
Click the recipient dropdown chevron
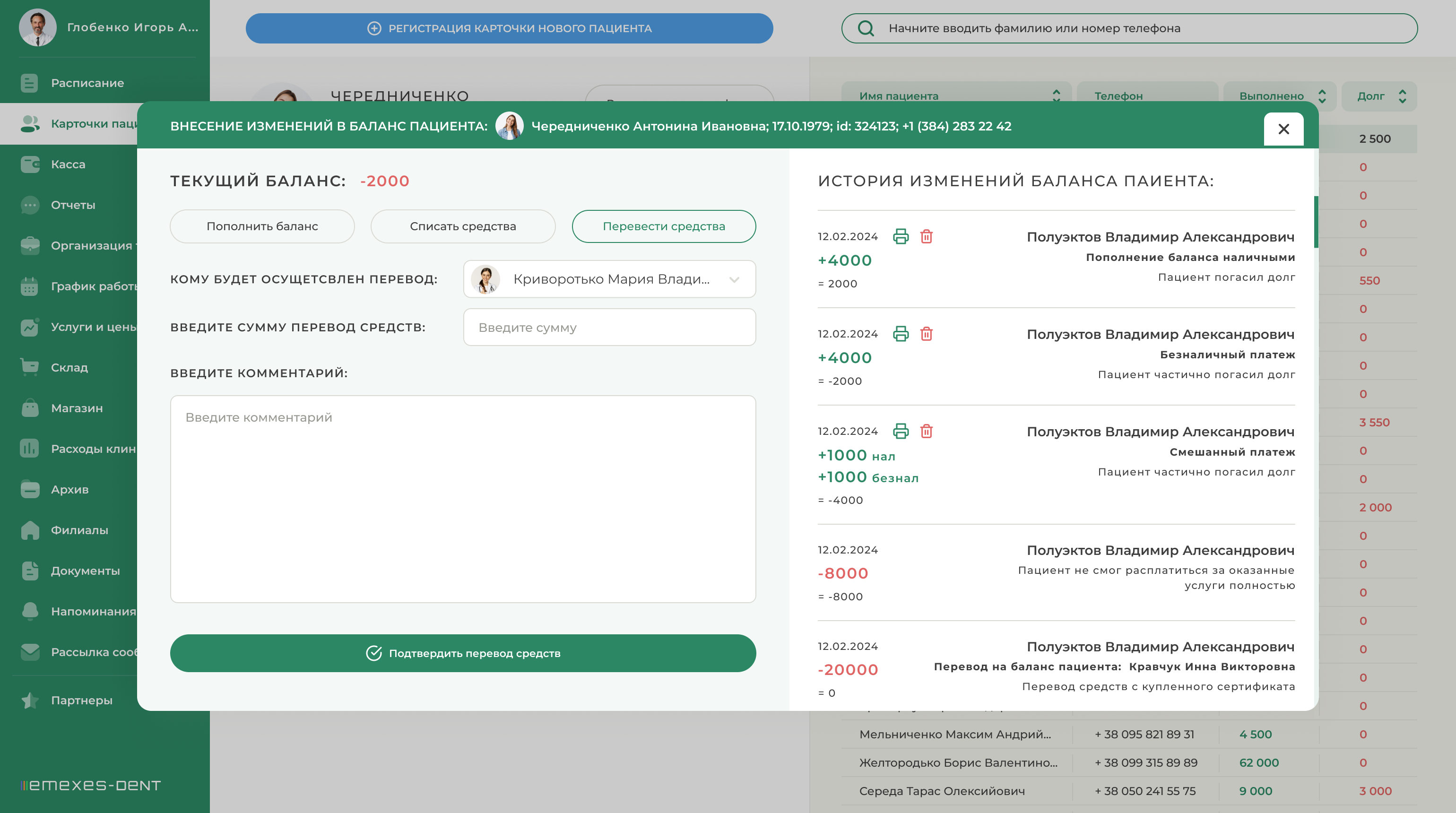click(x=734, y=280)
